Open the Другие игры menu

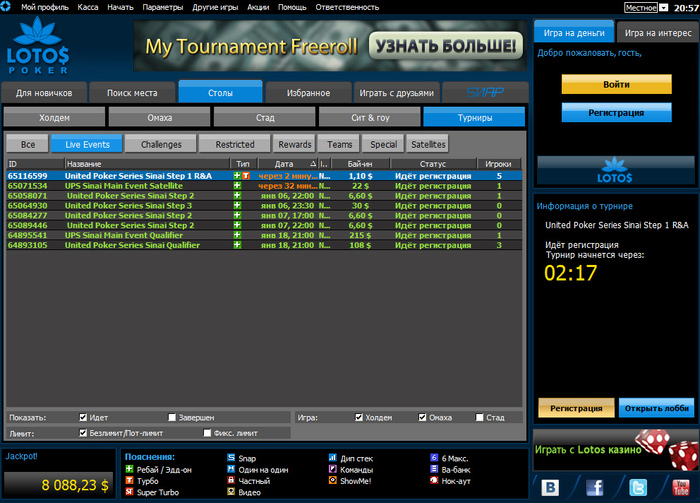215,7
